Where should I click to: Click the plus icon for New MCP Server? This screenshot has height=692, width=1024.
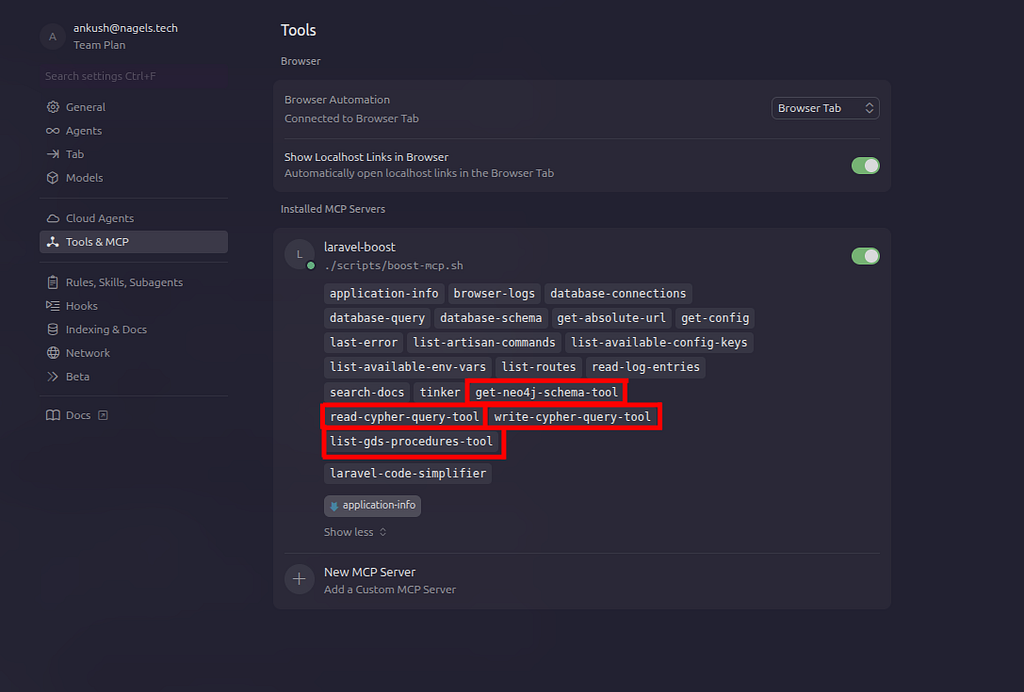299,580
